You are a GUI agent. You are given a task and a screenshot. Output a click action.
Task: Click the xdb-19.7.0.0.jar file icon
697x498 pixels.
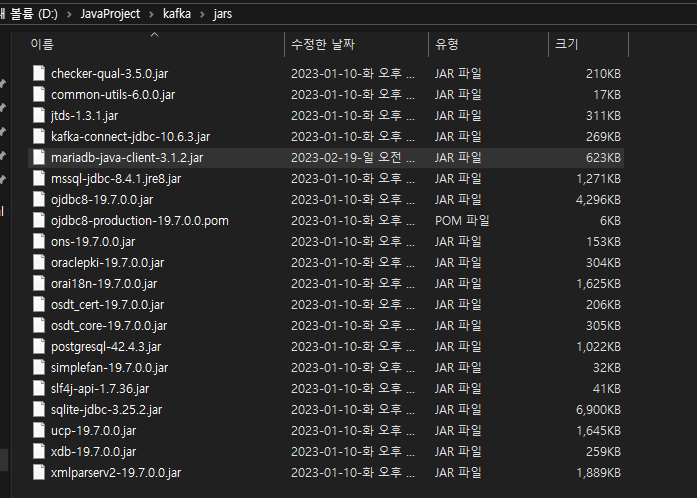click(39, 451)
